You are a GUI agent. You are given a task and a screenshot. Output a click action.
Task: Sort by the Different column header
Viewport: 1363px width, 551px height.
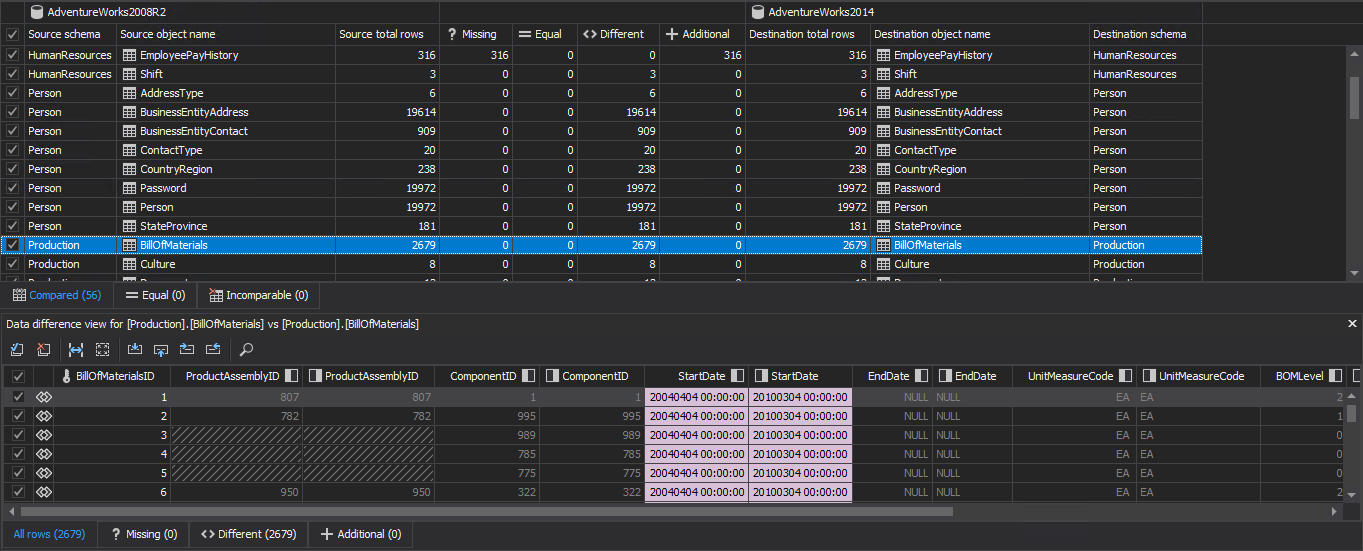coord(618,34)
